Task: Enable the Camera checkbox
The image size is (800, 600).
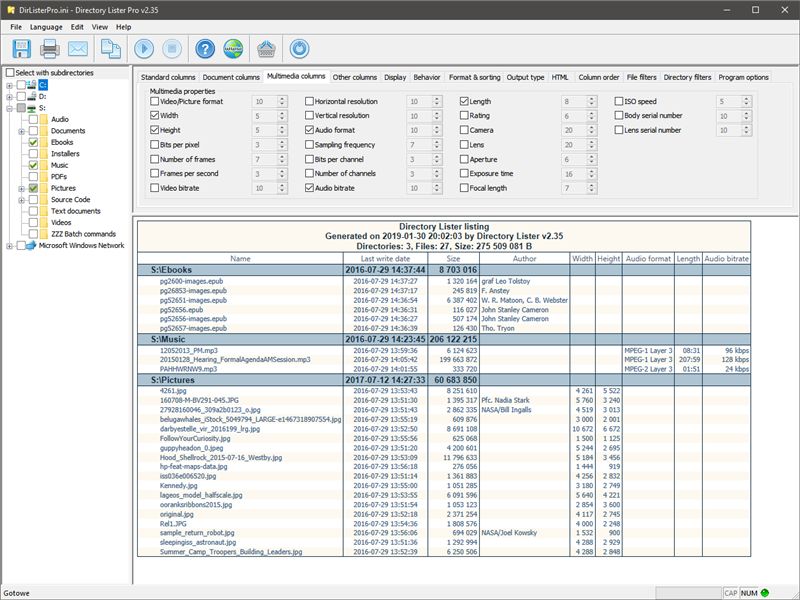Action: (x=464, y=130)
